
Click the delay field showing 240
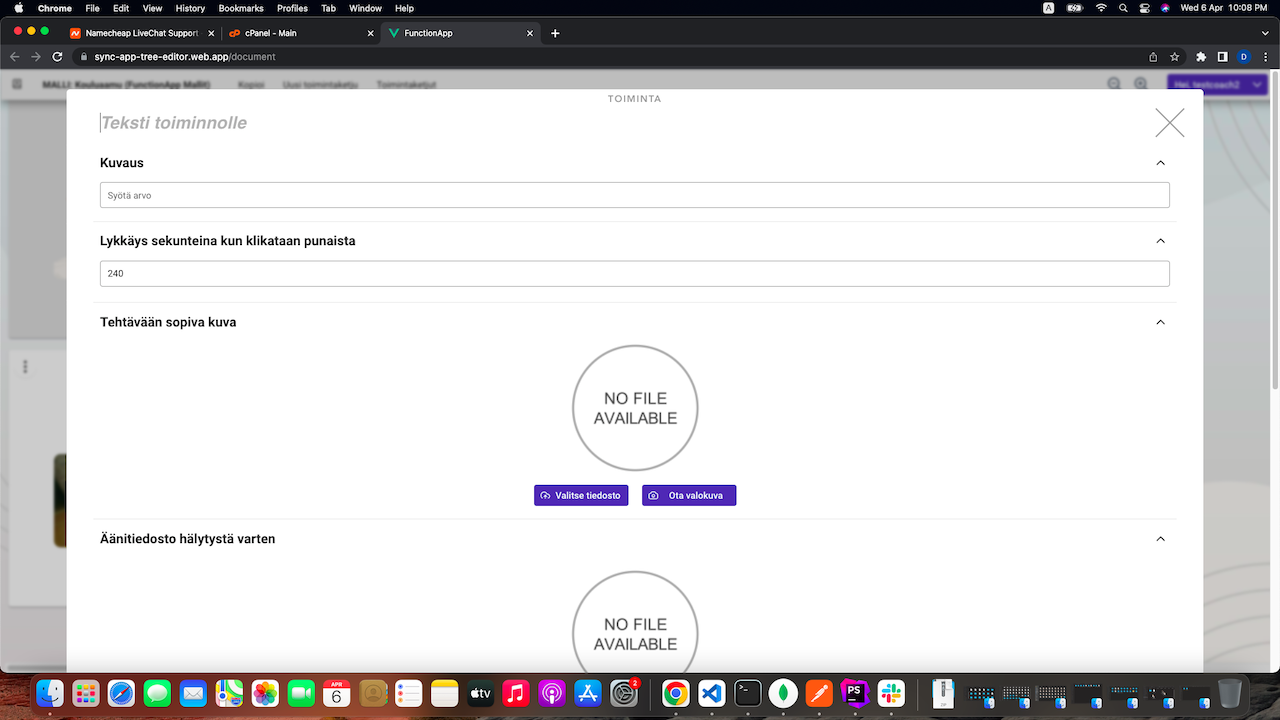(x=634, y=273)
